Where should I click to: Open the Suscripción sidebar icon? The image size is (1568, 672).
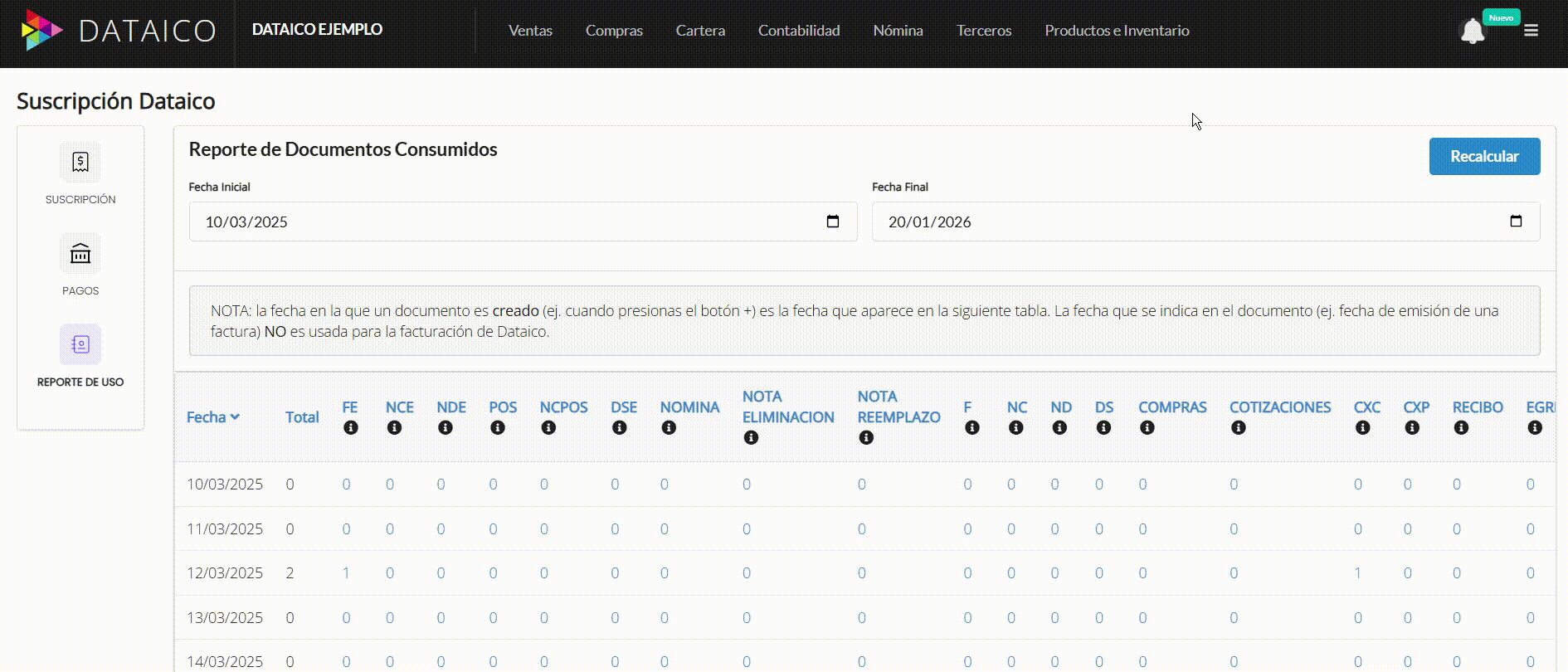click(x=80, y=162)
